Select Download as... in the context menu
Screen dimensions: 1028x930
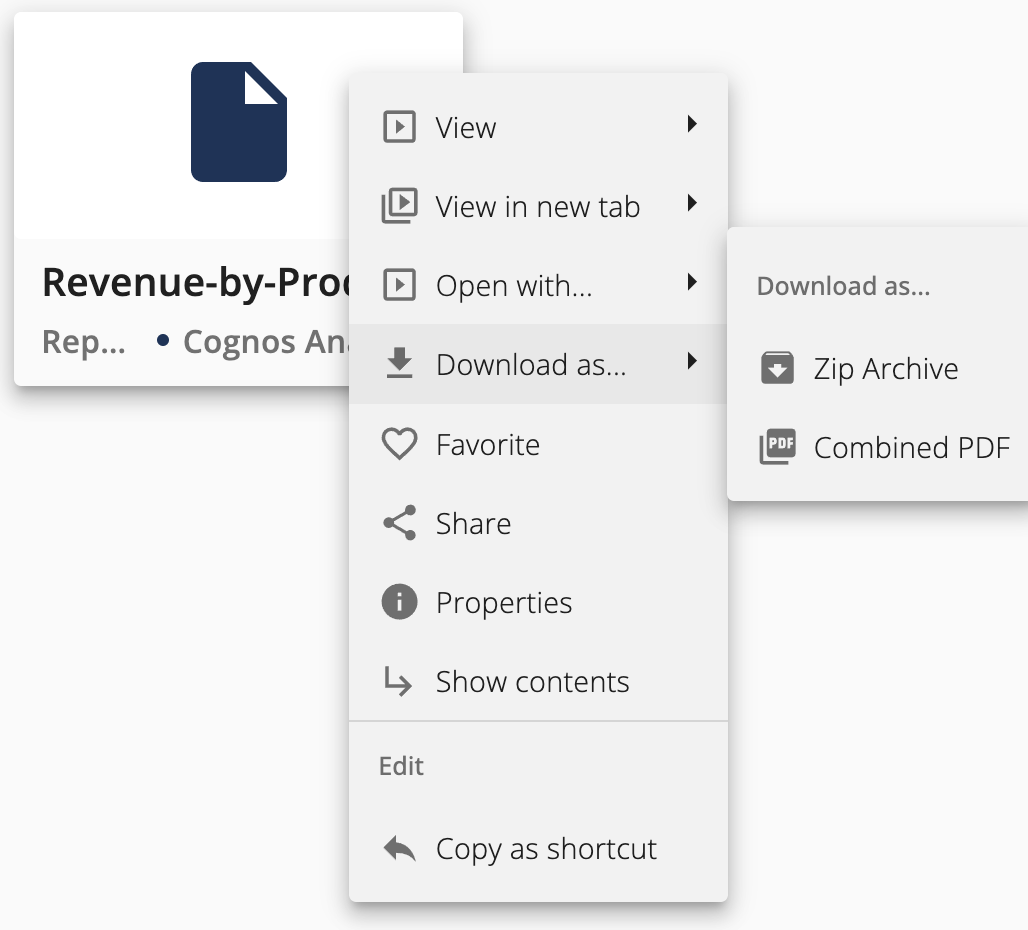tap(538, 364)
